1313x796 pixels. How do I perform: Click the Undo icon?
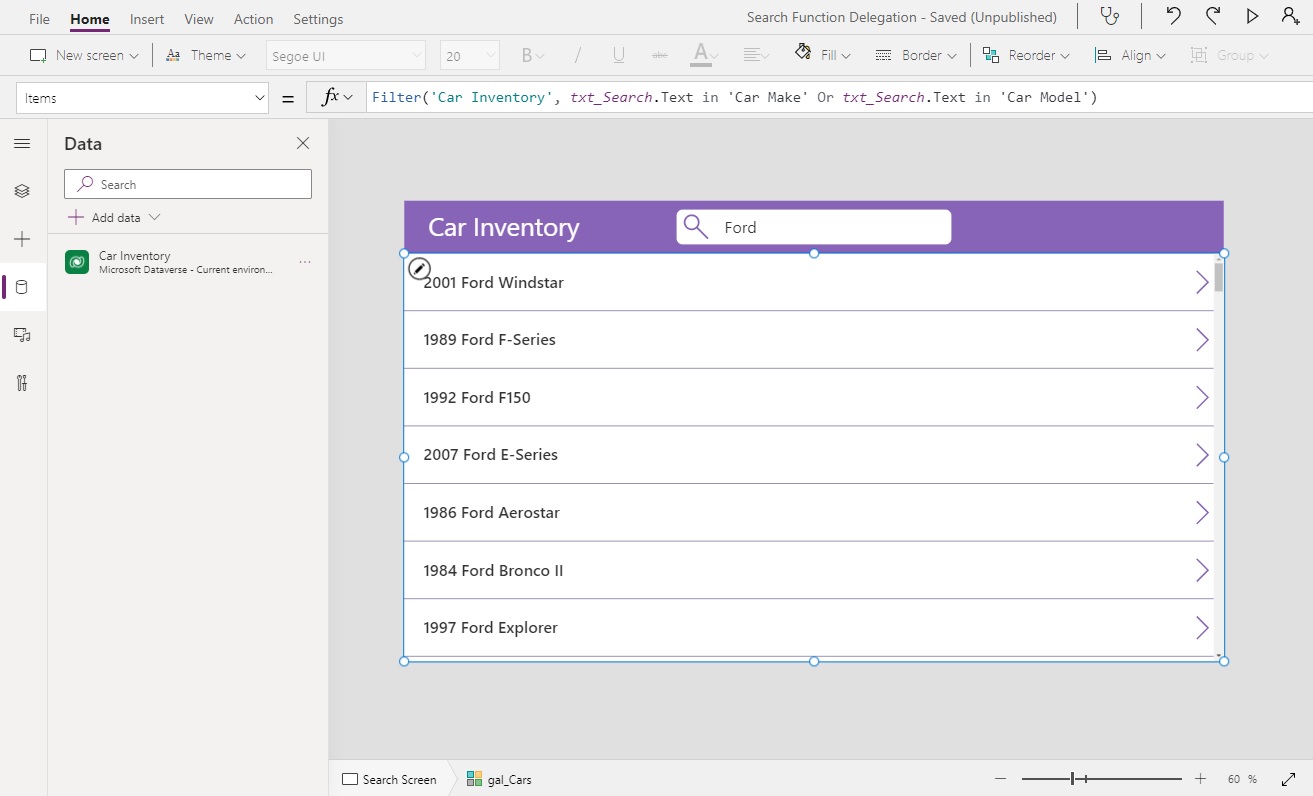1172,16
